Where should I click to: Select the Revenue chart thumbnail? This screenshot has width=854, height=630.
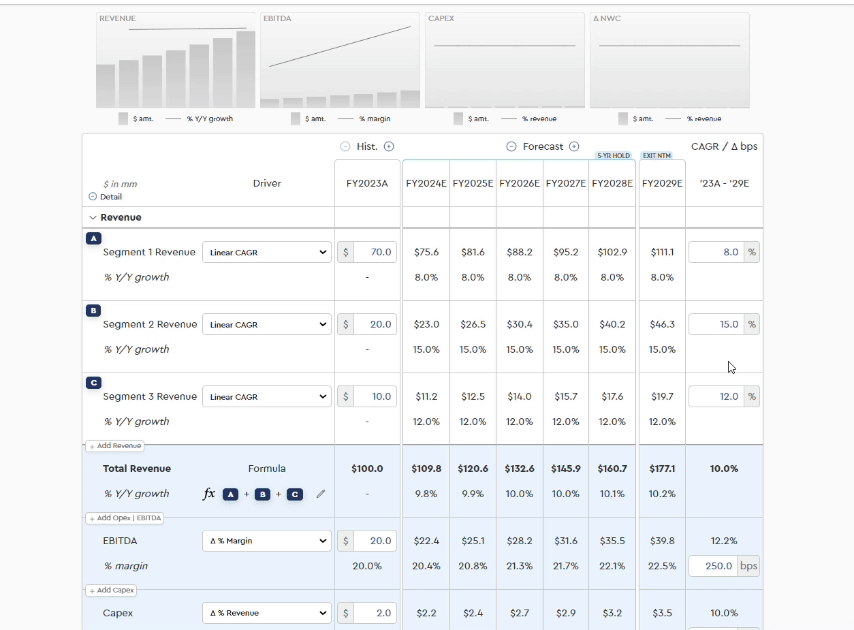176,62
